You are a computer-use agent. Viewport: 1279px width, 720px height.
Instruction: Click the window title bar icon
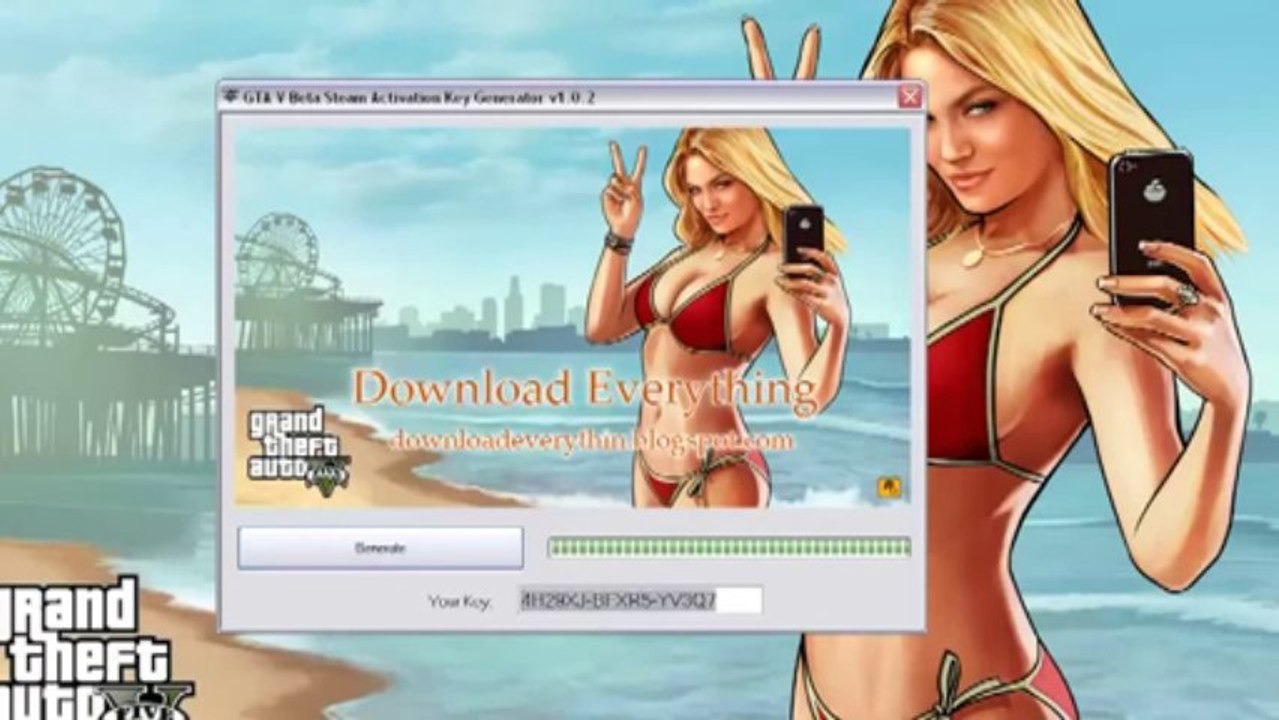click(231, 97)
